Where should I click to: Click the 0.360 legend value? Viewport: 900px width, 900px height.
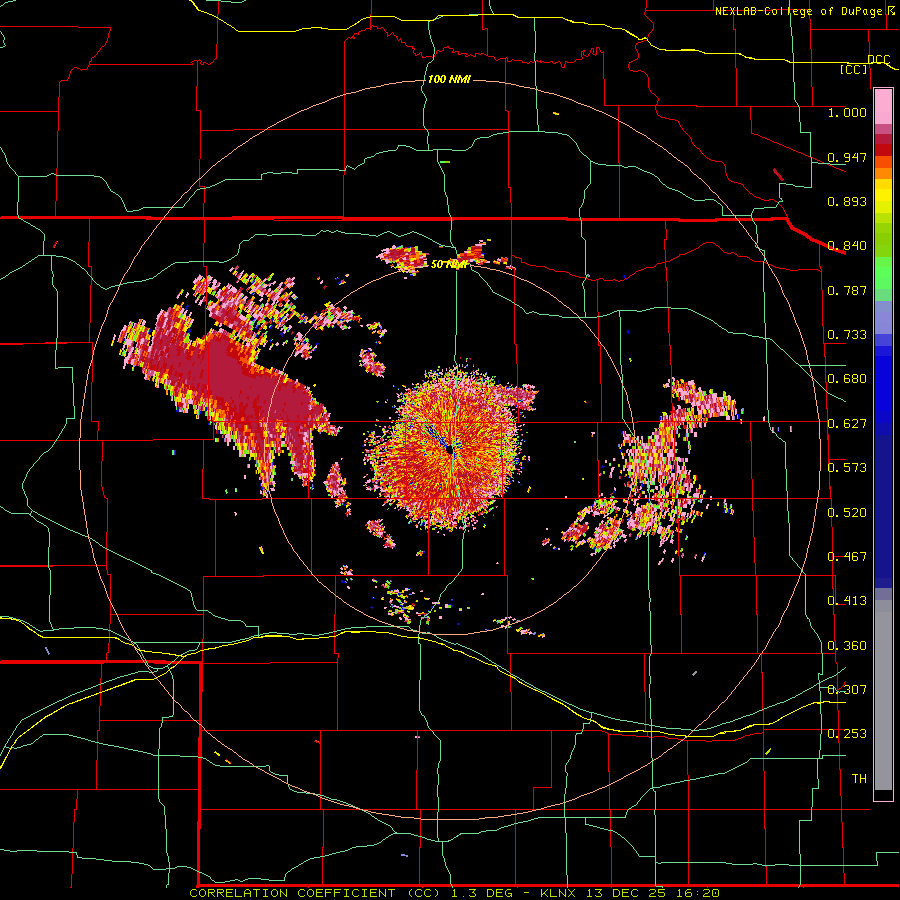pos(847,645)
